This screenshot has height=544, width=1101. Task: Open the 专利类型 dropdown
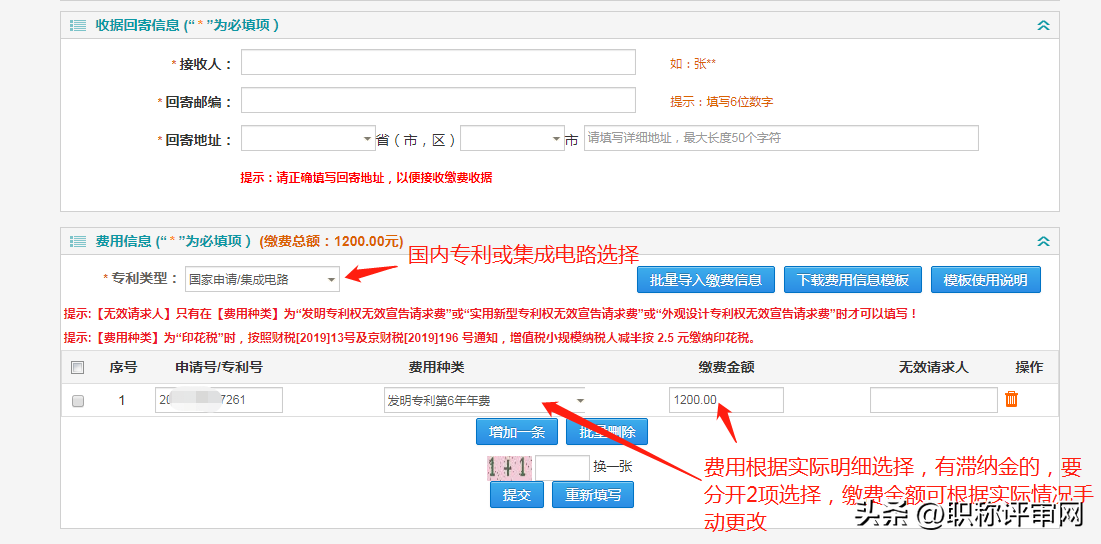click(x=262, y=280)
